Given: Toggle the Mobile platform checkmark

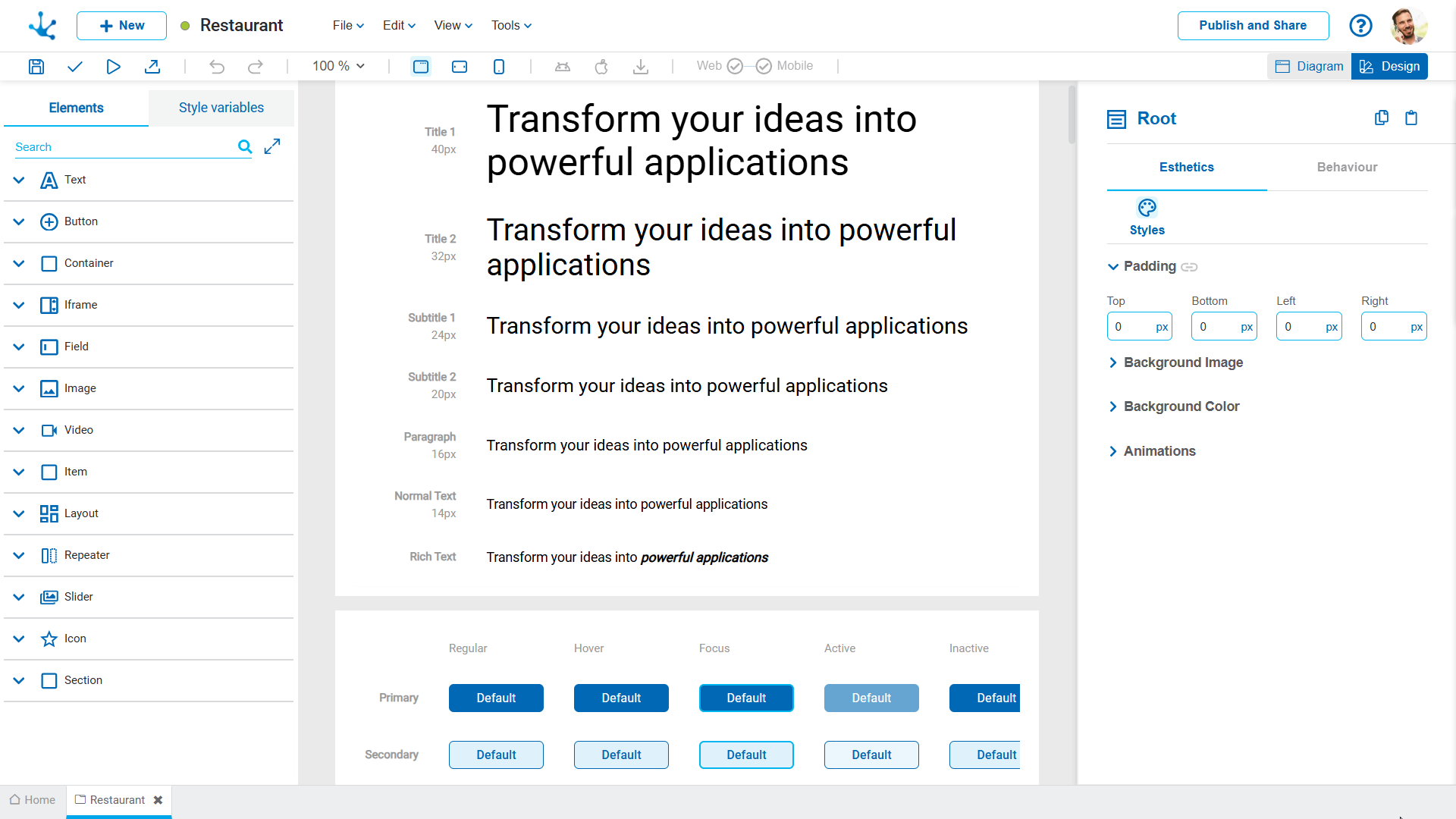Looking at the screenshot, I should [764, 67].
